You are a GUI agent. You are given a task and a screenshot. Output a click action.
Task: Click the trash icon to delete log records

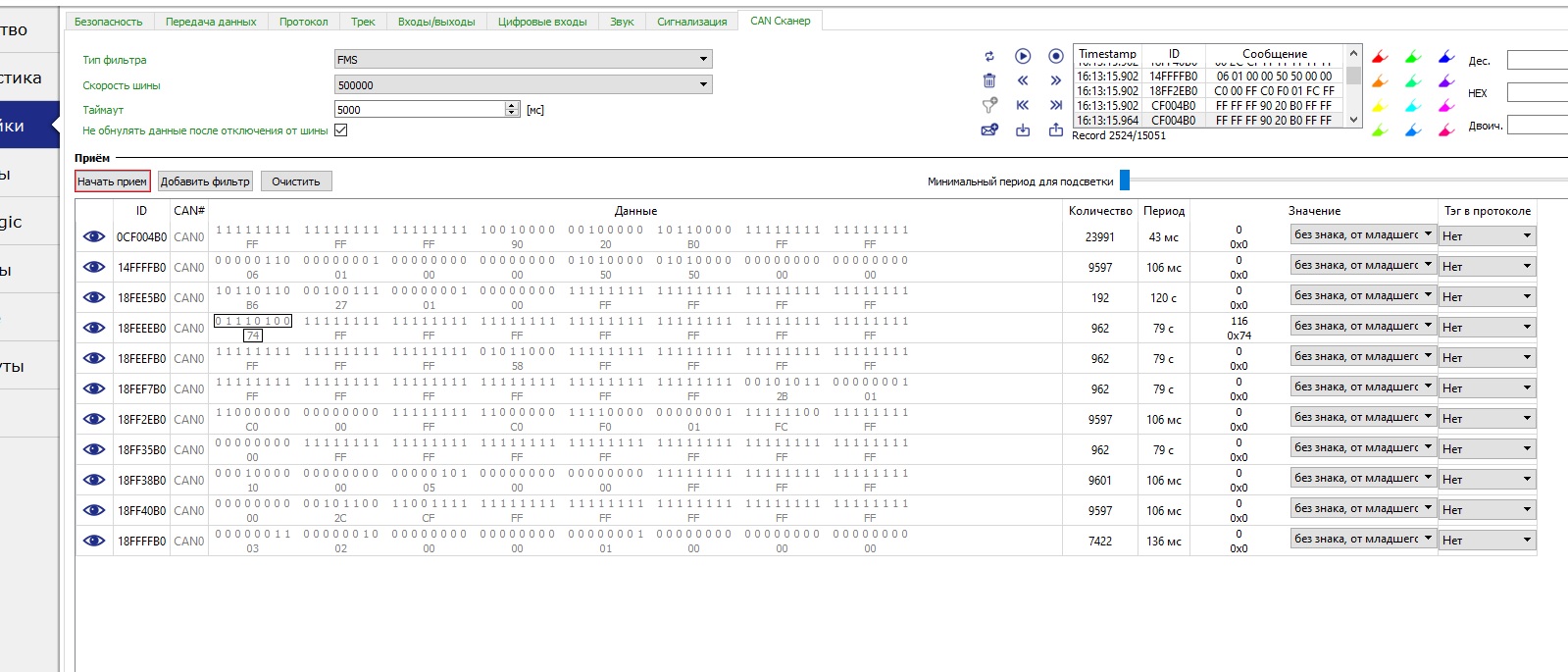point(989,80)
